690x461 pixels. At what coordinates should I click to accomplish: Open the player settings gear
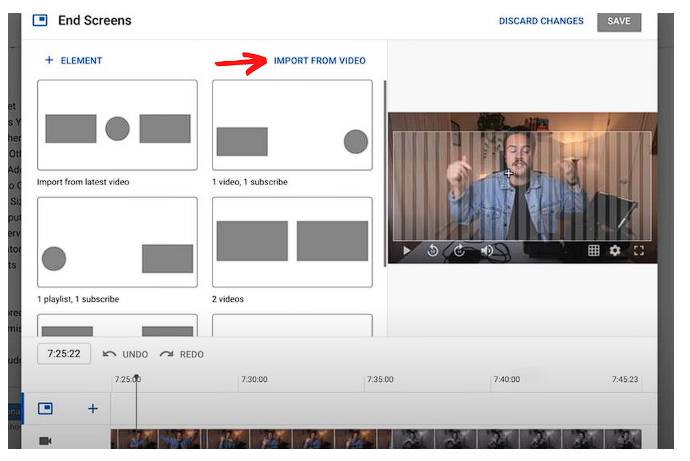click(x=615, y=251)
